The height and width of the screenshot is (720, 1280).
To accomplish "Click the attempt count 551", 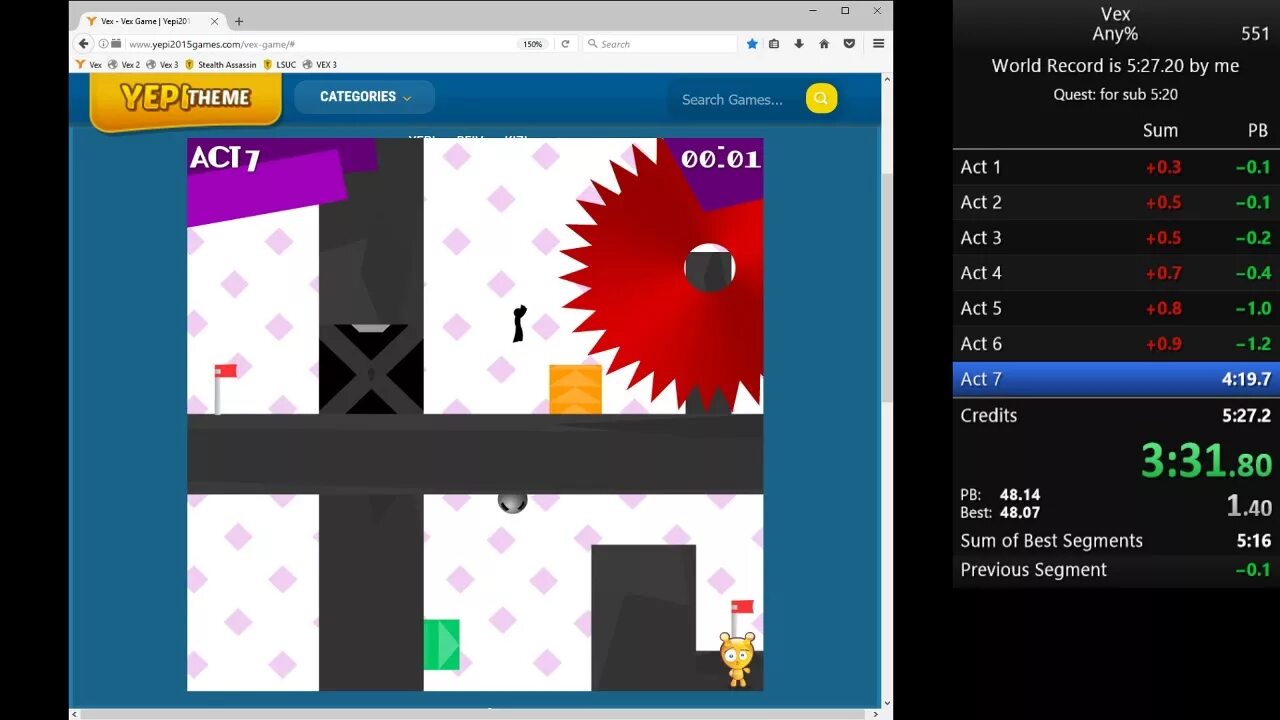I will coord(1255,34).
